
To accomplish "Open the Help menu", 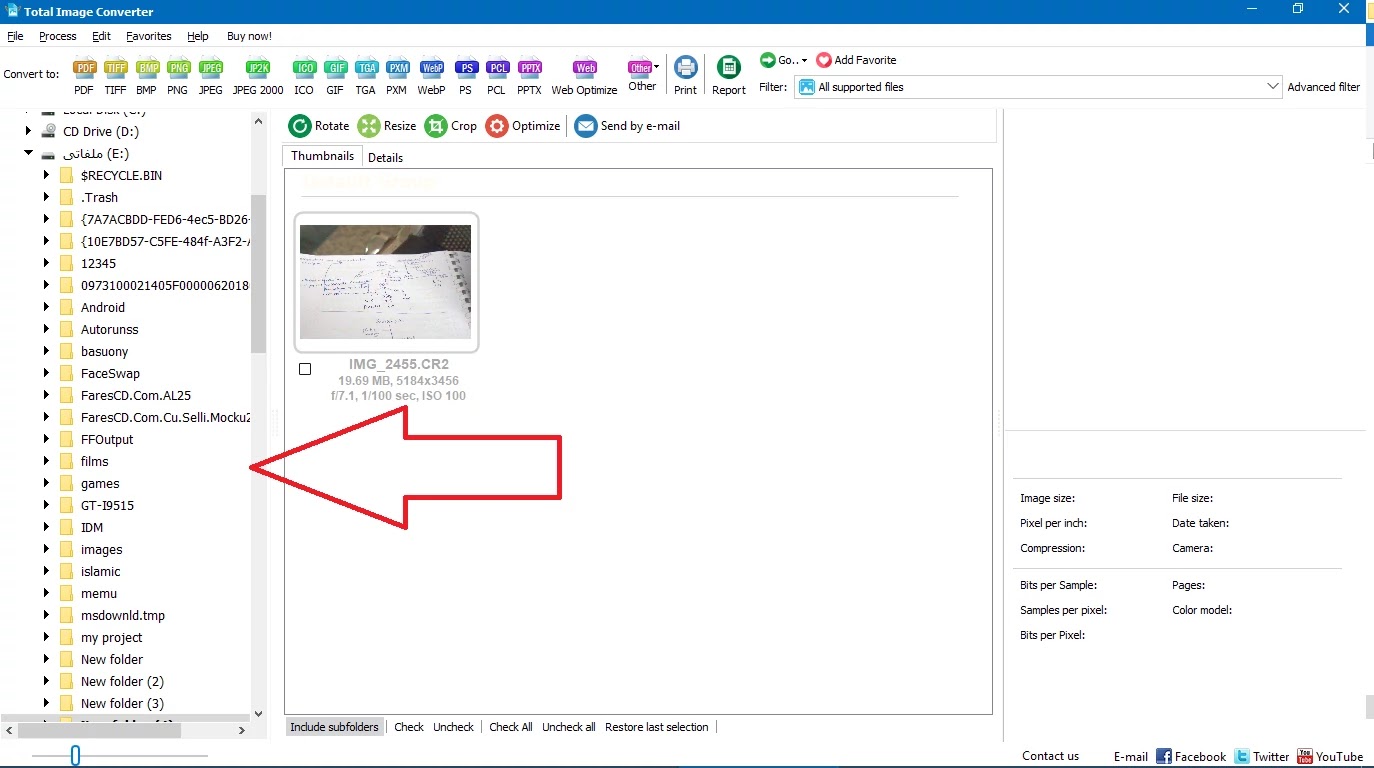I will [198, 36].
